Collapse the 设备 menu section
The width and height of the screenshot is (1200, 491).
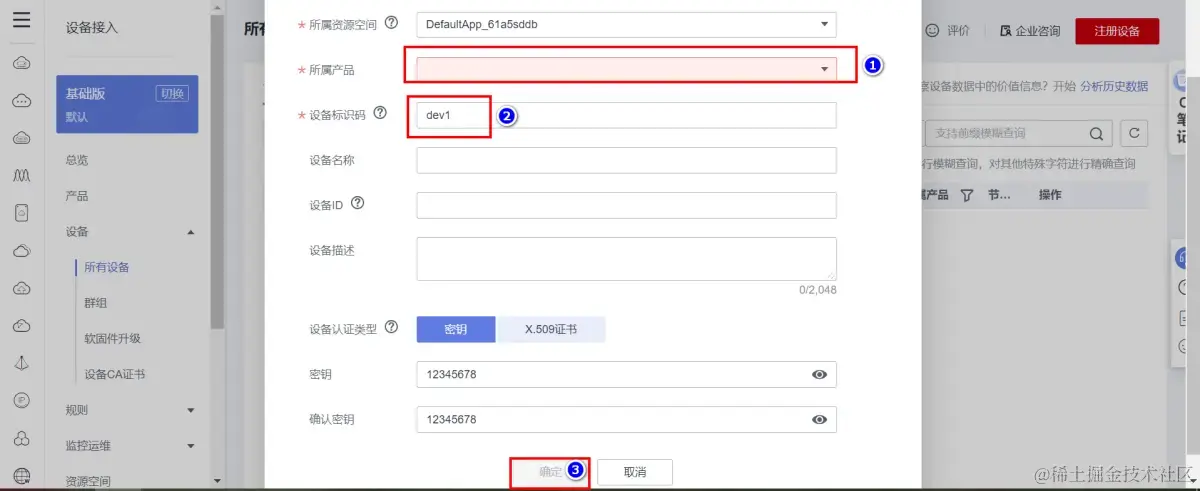[191, 232]
